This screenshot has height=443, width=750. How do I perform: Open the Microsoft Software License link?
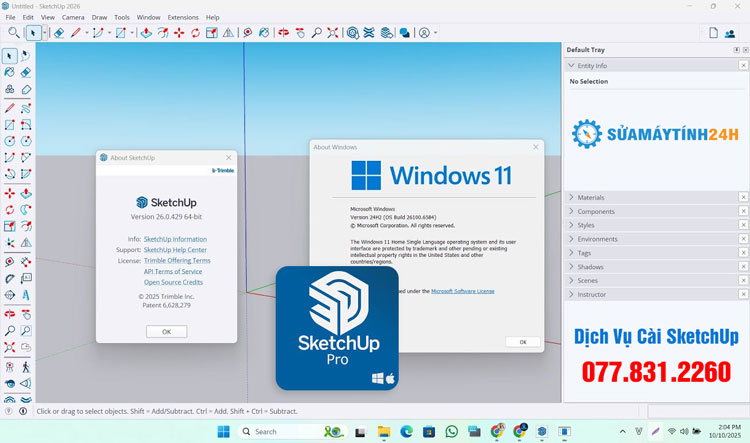[463, 291]
